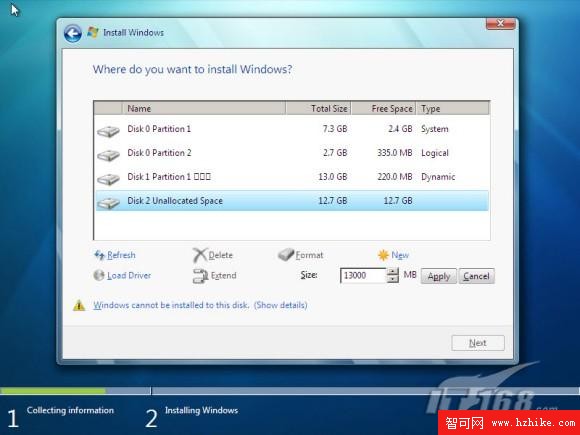
Task: Click the Load Driver disc icon
Action: [x=99, y=275]
